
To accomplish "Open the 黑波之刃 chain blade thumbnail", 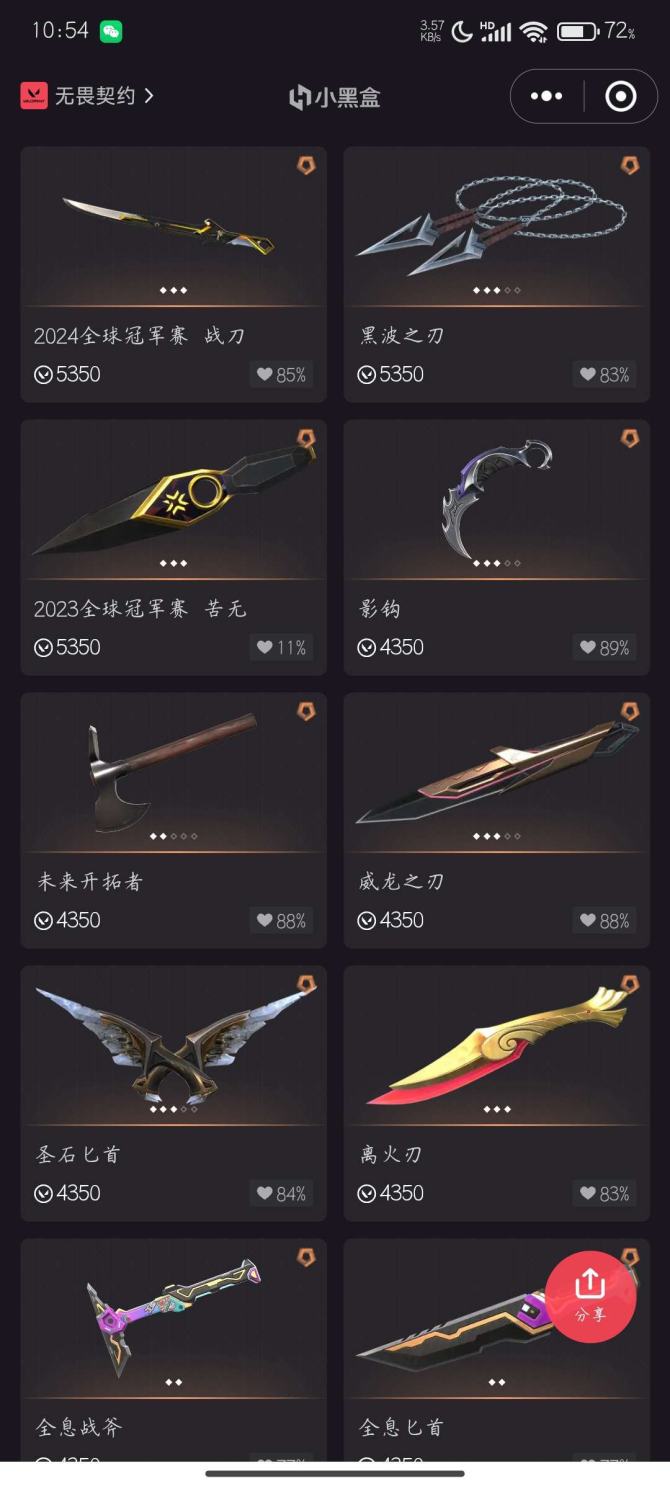I will (x=497, y=226).
